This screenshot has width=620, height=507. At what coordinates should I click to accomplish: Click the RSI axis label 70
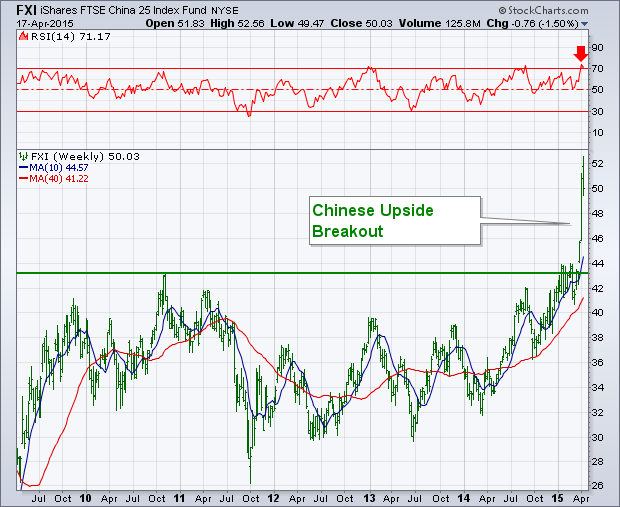tap(597, 69)
